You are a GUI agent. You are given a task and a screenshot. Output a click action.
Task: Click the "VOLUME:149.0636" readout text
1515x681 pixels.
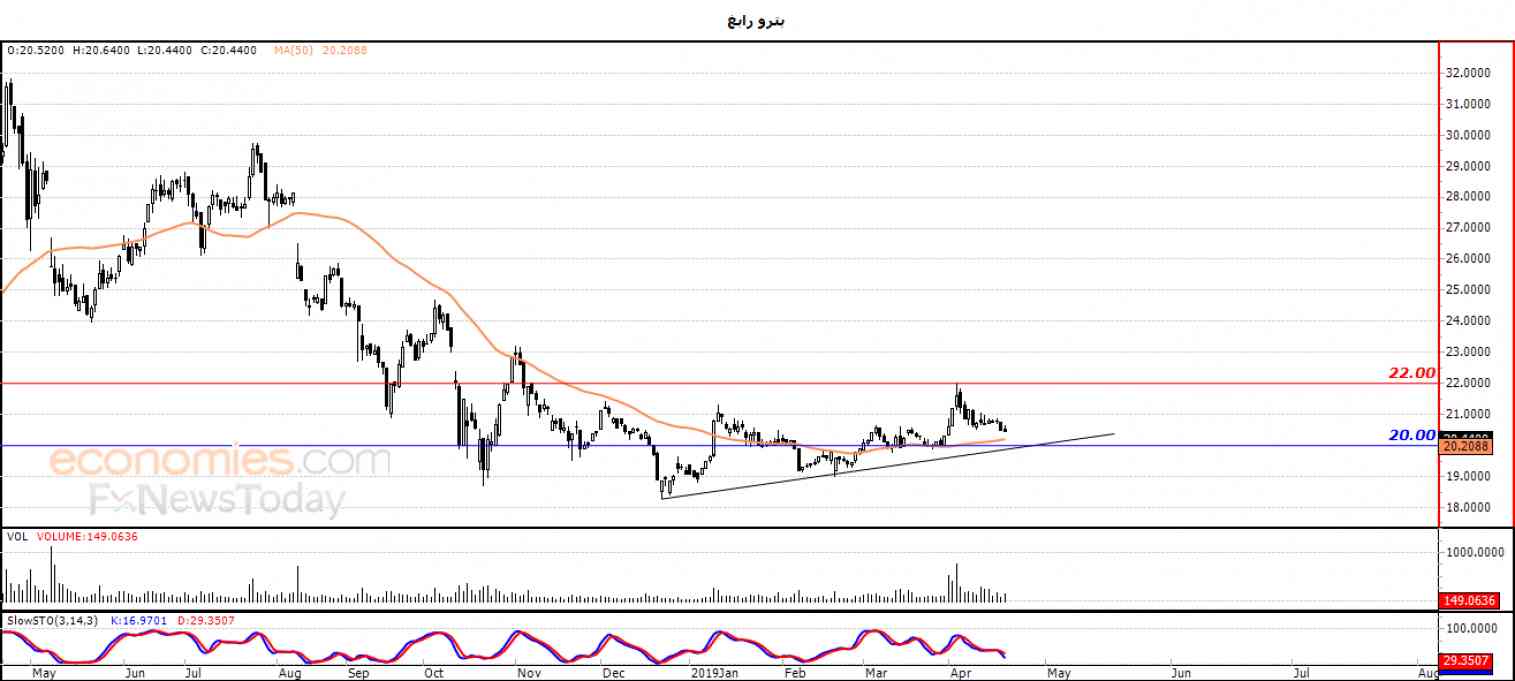[x=87, y=537]
